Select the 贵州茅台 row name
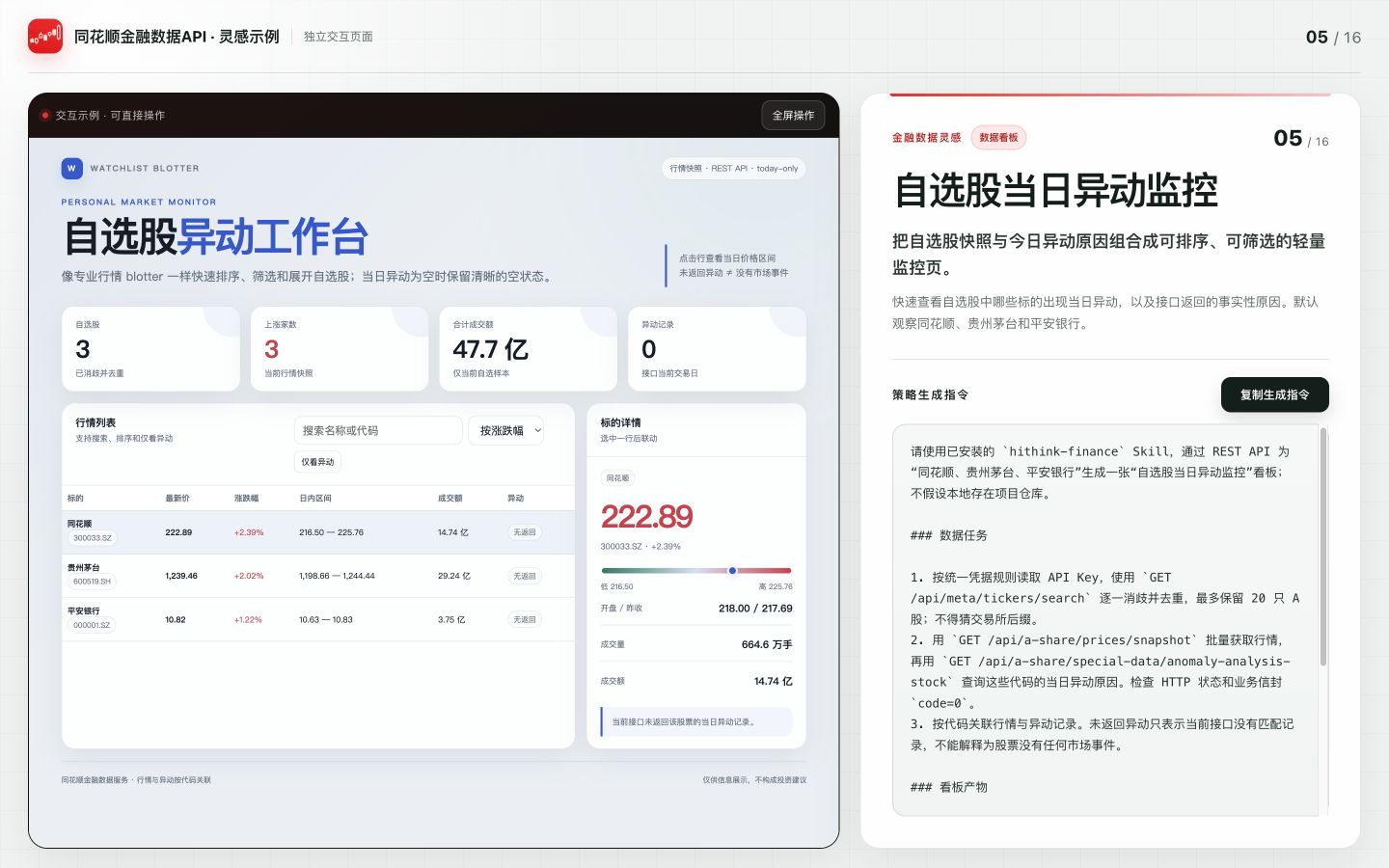1389x868 pixels. 83,567
